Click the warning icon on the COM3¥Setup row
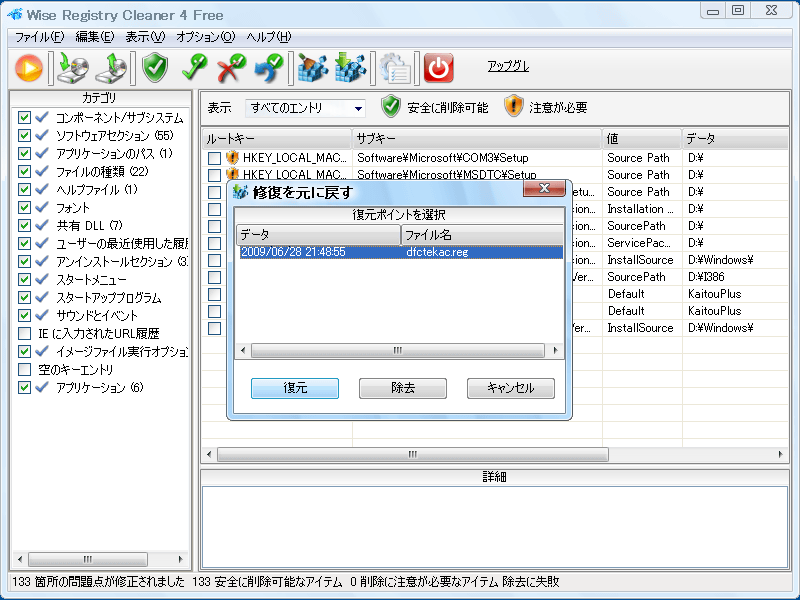This screenshot has width=800, height=600. (x=232, y=158)
